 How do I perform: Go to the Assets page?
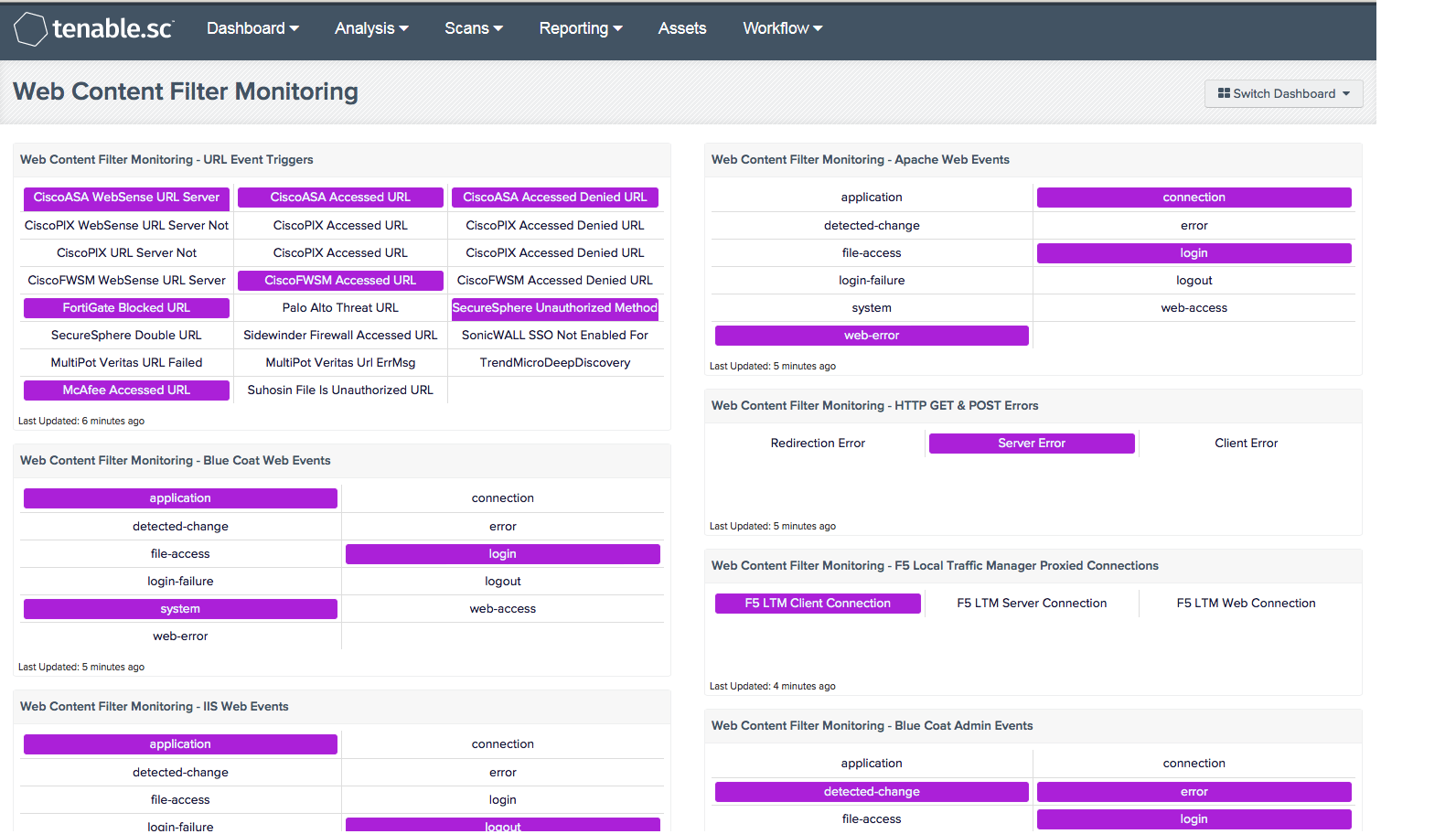click(x=682, y=28)
